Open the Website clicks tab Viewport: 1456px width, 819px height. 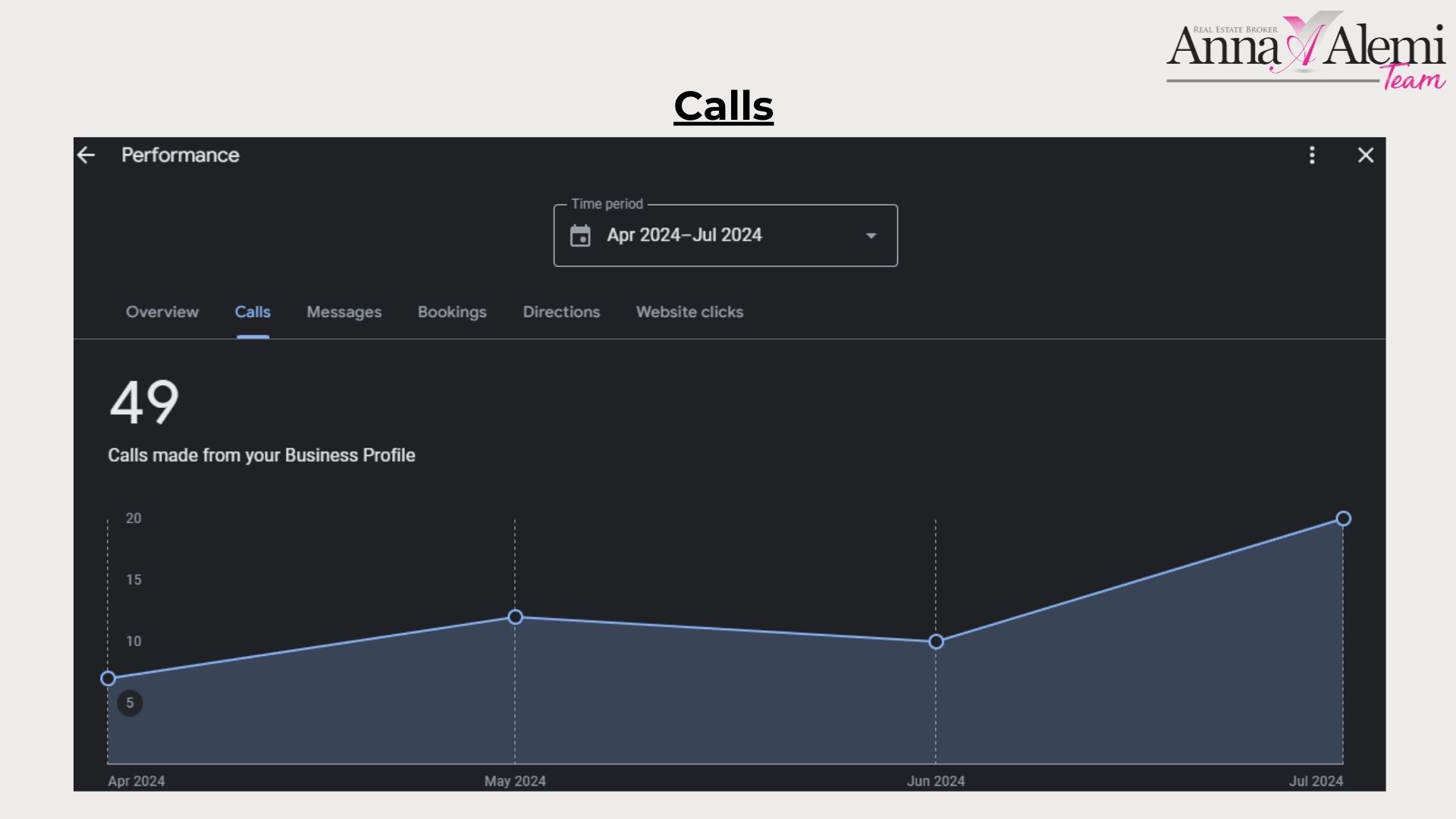click(x=689, y=312)
